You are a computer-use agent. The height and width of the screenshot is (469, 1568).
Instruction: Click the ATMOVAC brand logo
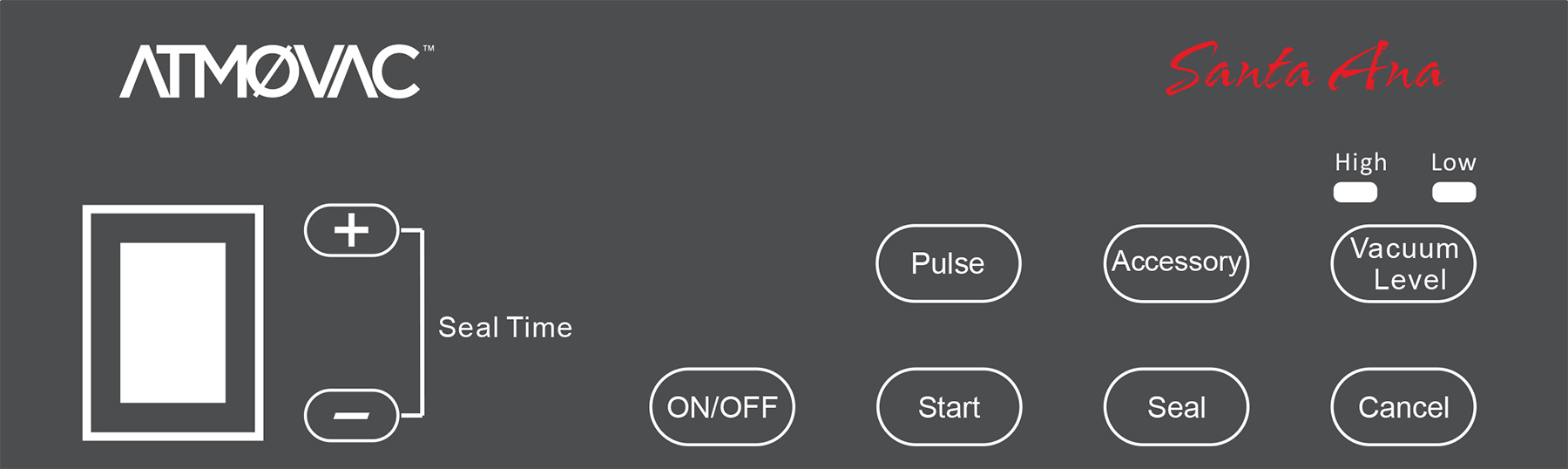tap(270, 71)
